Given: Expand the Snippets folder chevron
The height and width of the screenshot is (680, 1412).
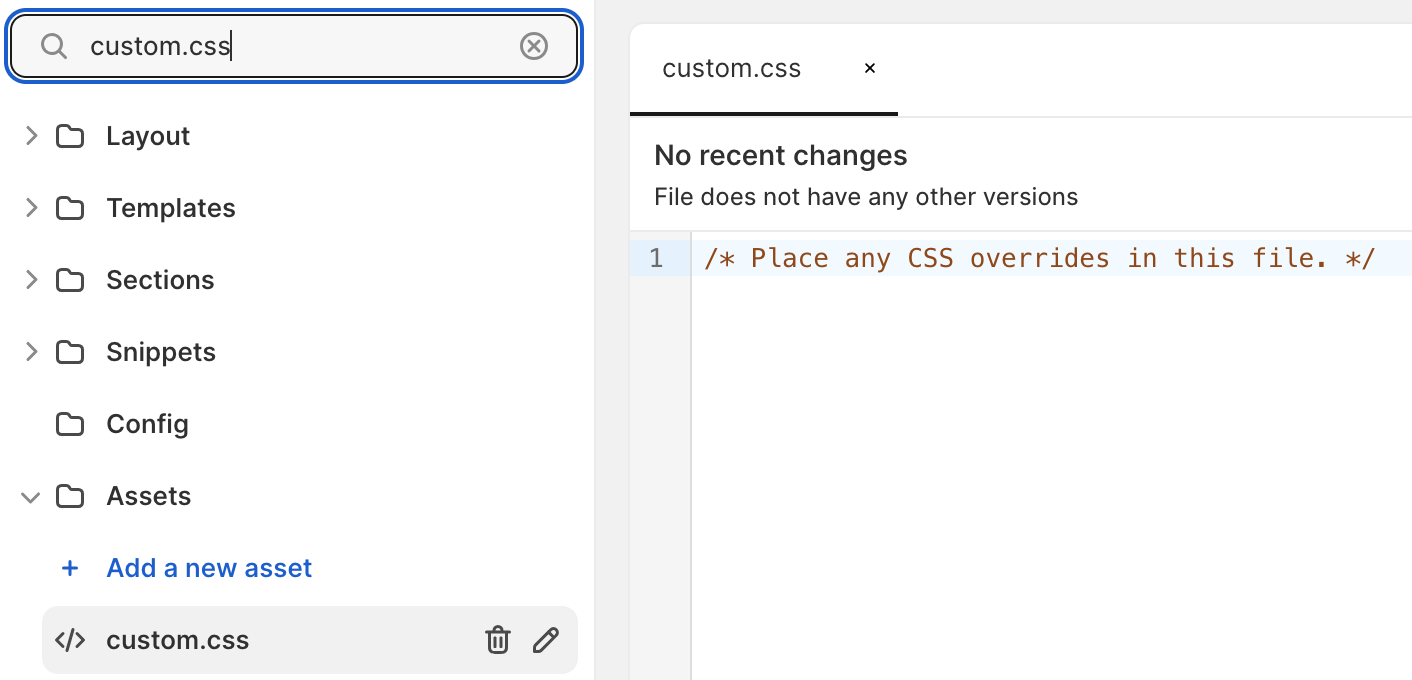Looking at the screenshot, I should (x=31, y=352).
